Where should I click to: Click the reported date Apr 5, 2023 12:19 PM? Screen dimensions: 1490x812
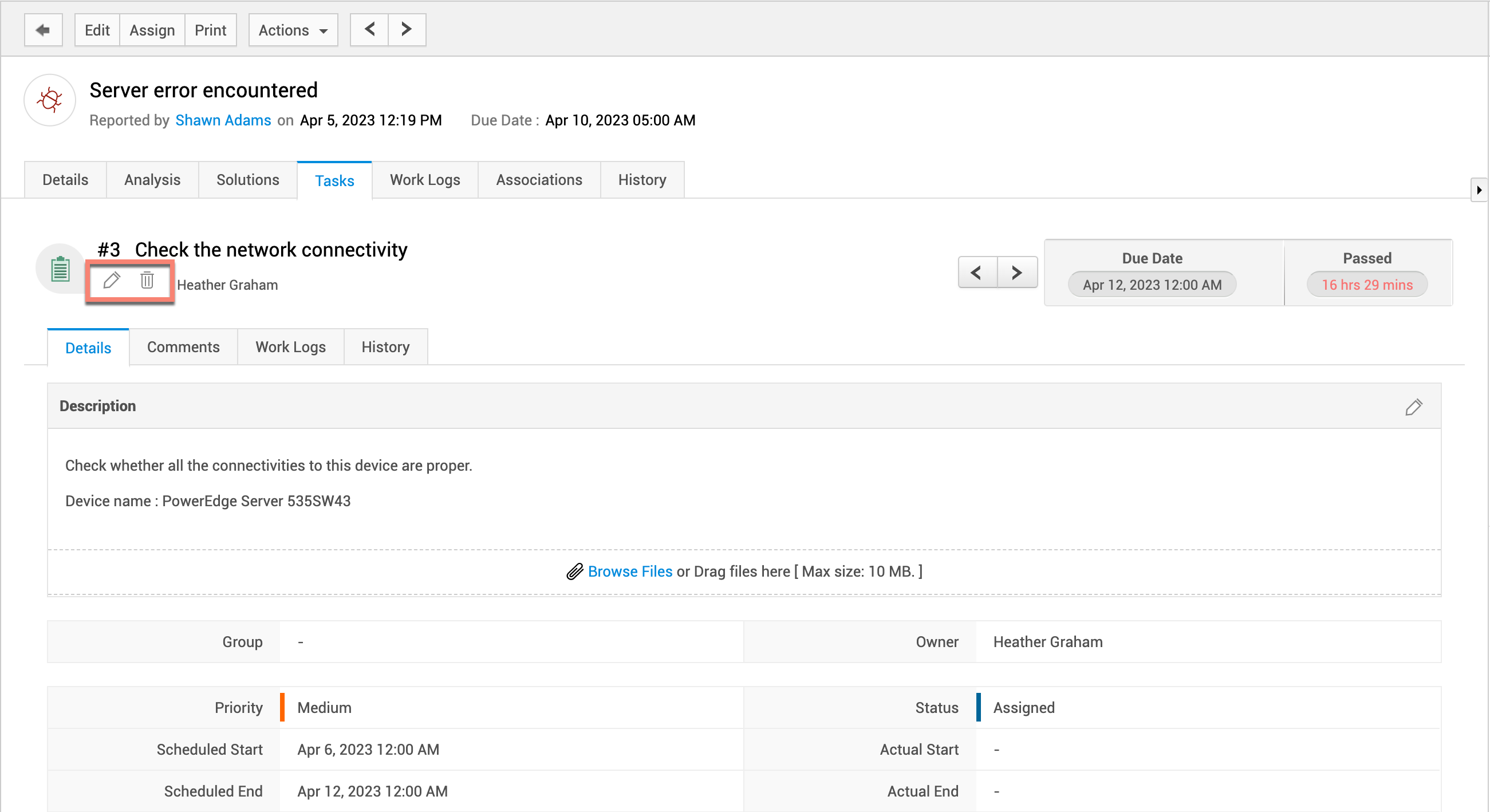[x=370, y=120]
